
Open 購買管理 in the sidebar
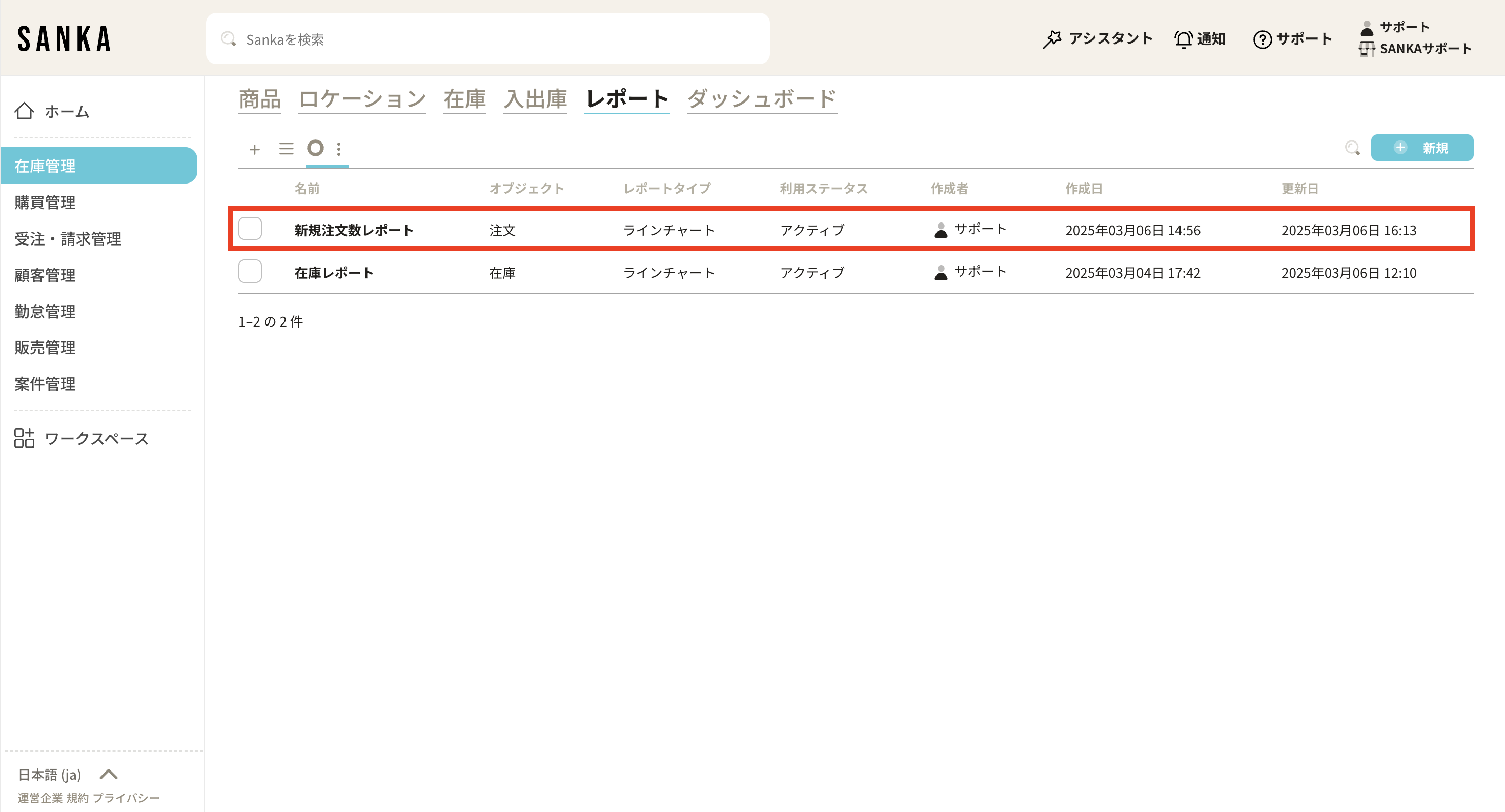(x=45, y=202)
